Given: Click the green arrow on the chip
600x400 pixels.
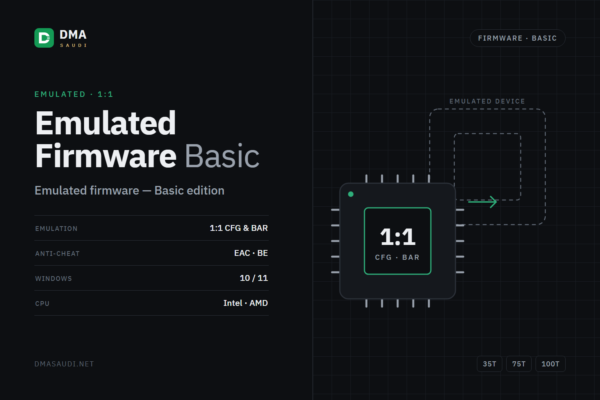Looking at the screenshot, I should point(483,202).
